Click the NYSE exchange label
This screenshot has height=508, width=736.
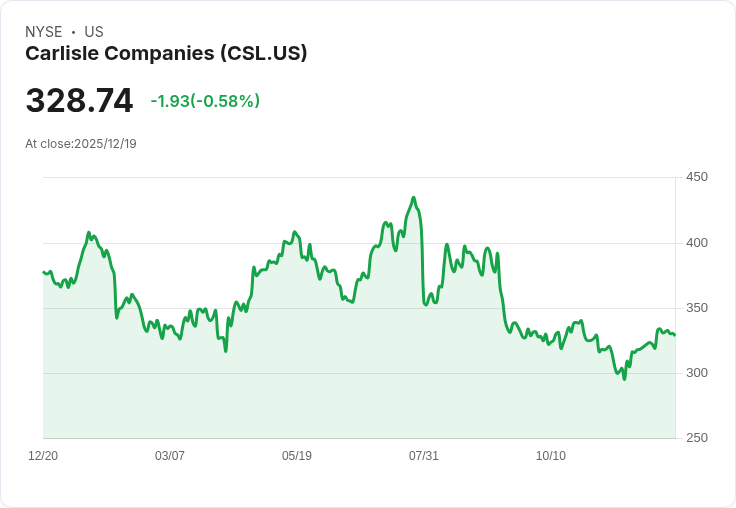(43, 32)
